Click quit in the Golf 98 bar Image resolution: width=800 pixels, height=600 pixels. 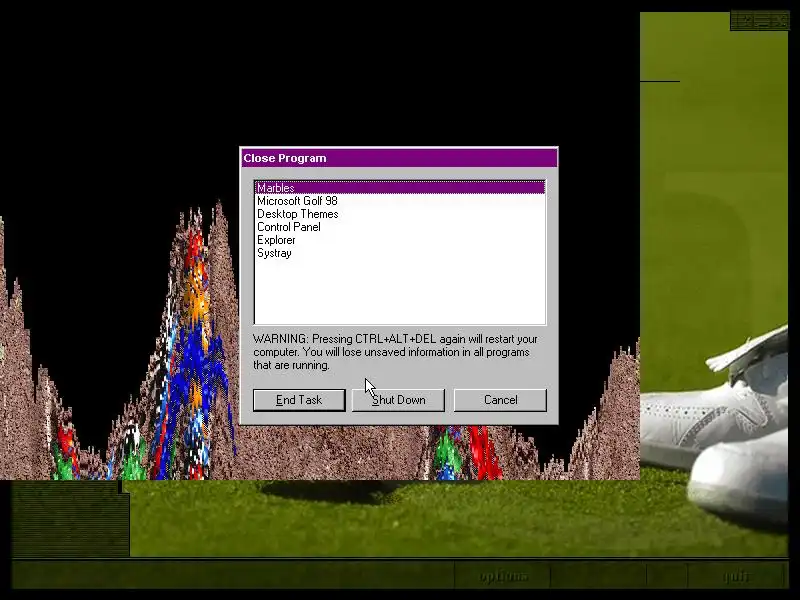(736, 577)
